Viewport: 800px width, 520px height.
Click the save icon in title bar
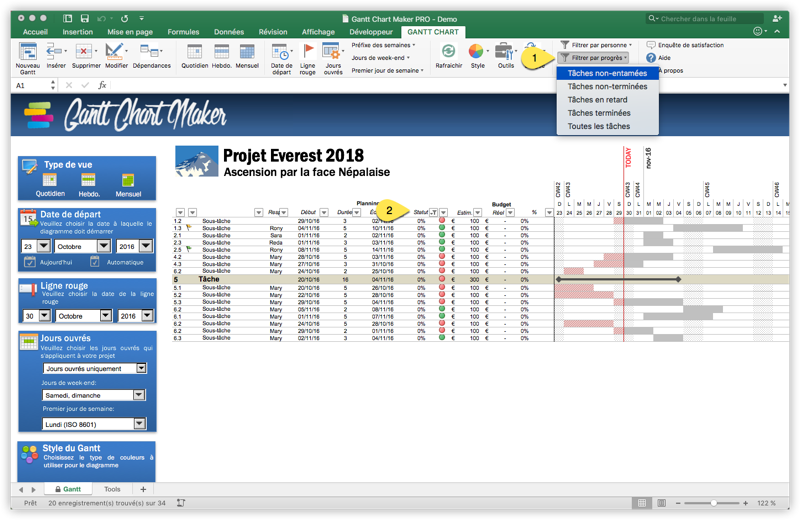click(x=85, y=18)
